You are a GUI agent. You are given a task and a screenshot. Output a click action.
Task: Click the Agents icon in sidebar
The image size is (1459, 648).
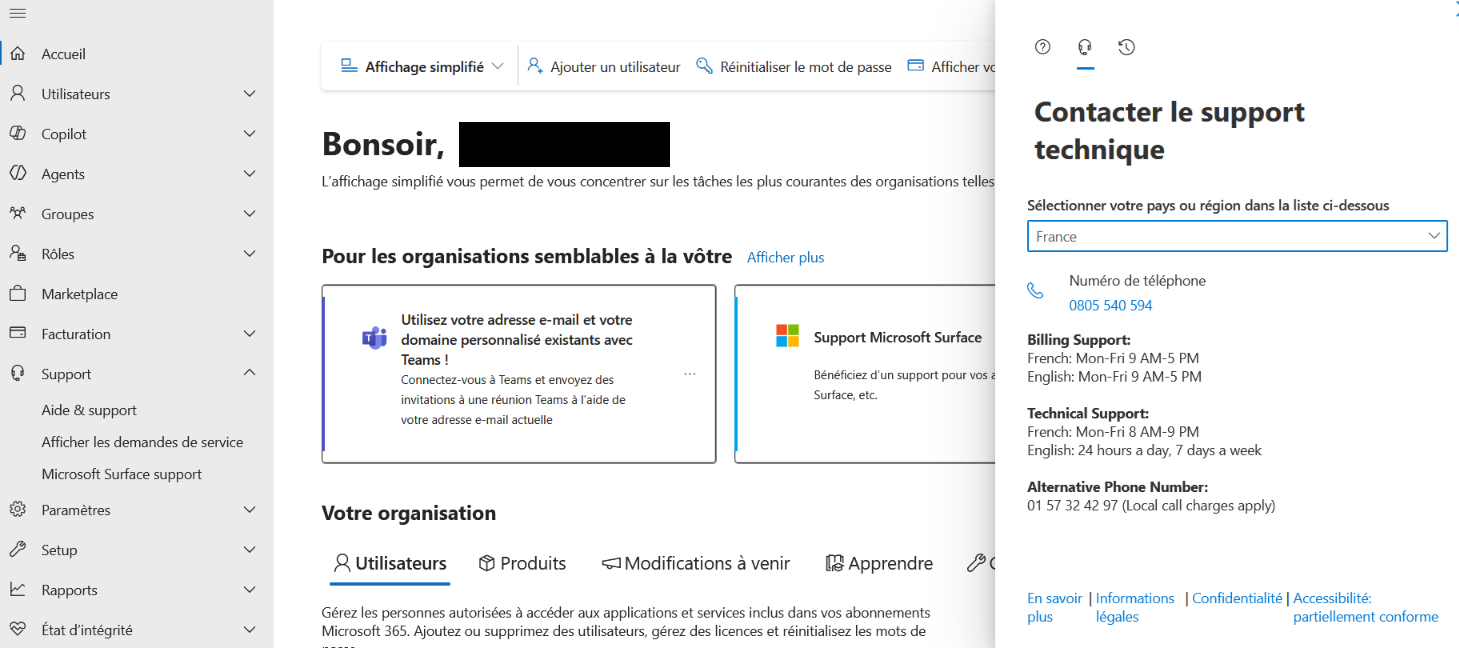[17, 174]
